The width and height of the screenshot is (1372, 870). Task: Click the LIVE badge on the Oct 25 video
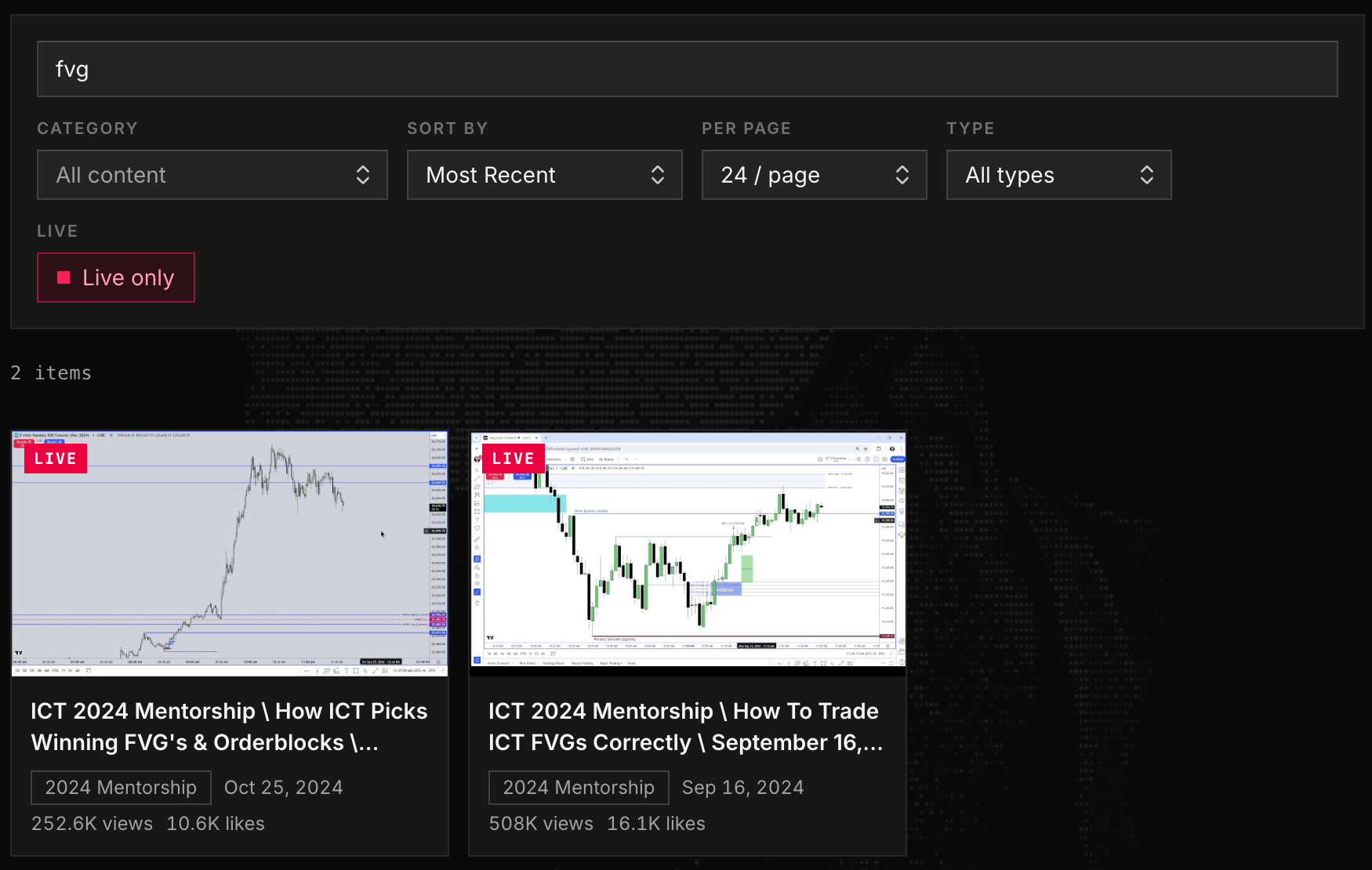[56, 459]
